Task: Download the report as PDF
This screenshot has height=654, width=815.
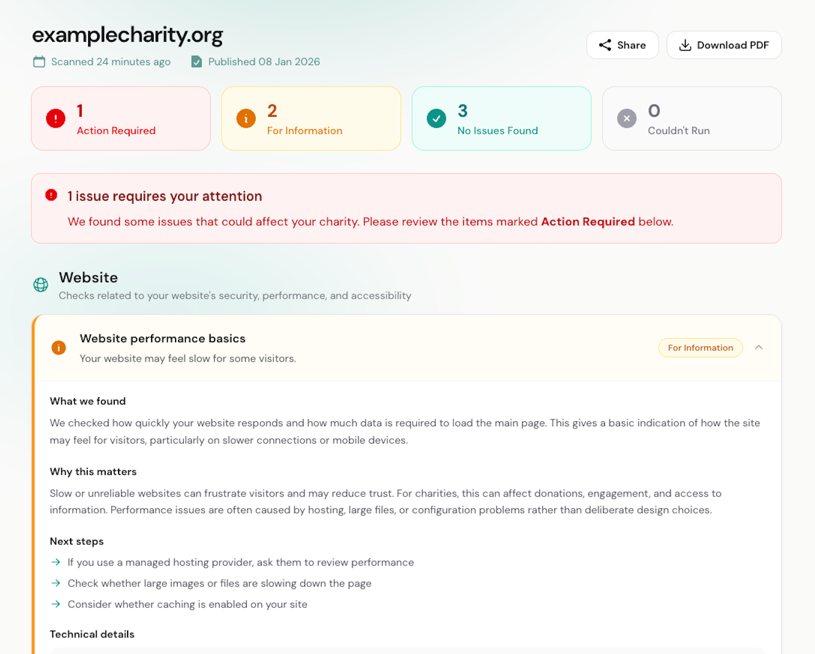Action: (724, 45)
